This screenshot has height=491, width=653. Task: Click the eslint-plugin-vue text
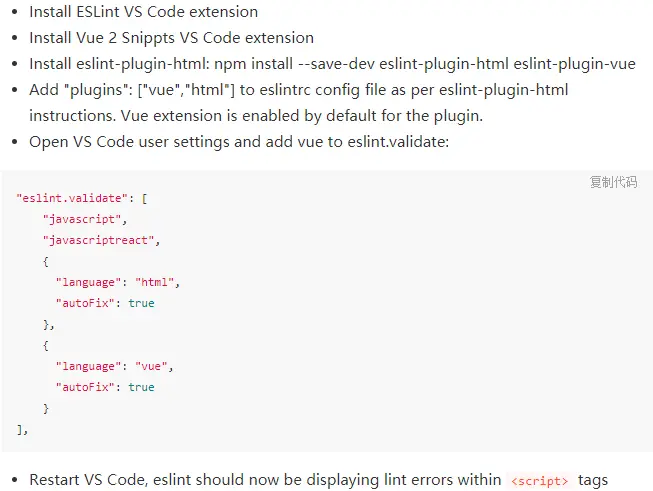point(574,64)
